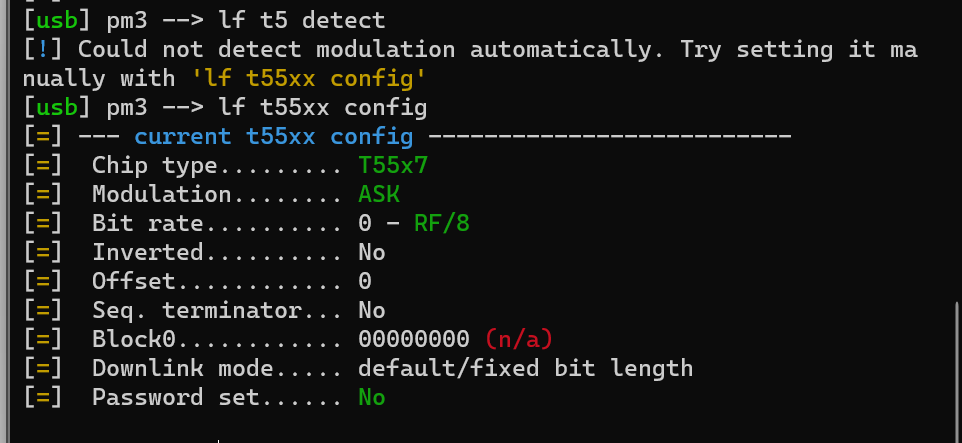Screen dimensions: 962x443
Task: Click the blue 'current t55xx config' header
Action: tap(274, 136)
